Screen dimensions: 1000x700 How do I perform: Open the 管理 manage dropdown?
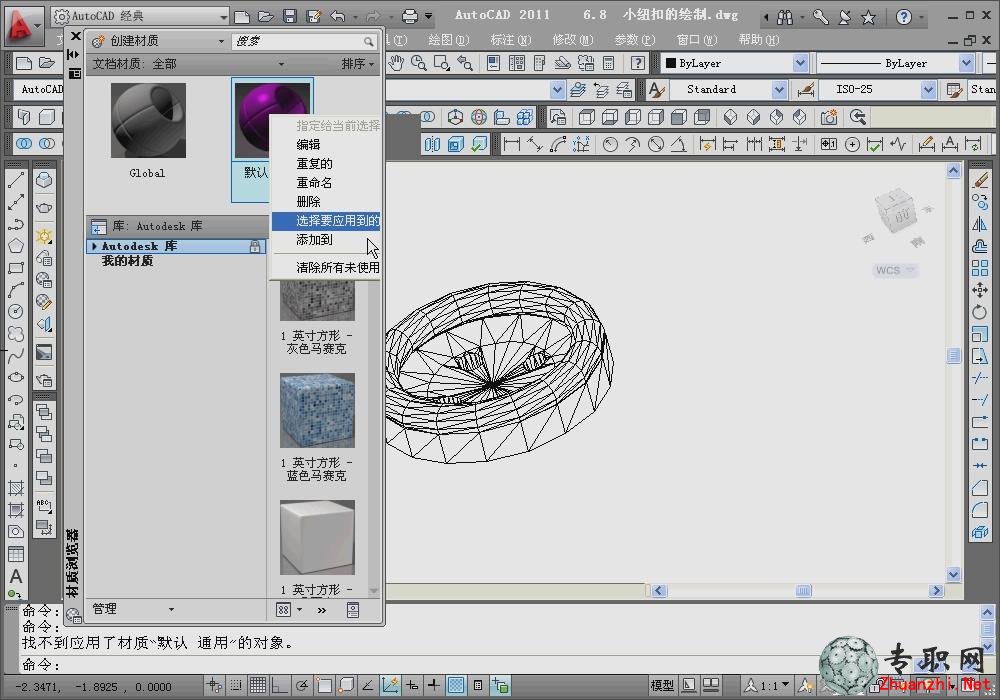[x=133, y=609]
